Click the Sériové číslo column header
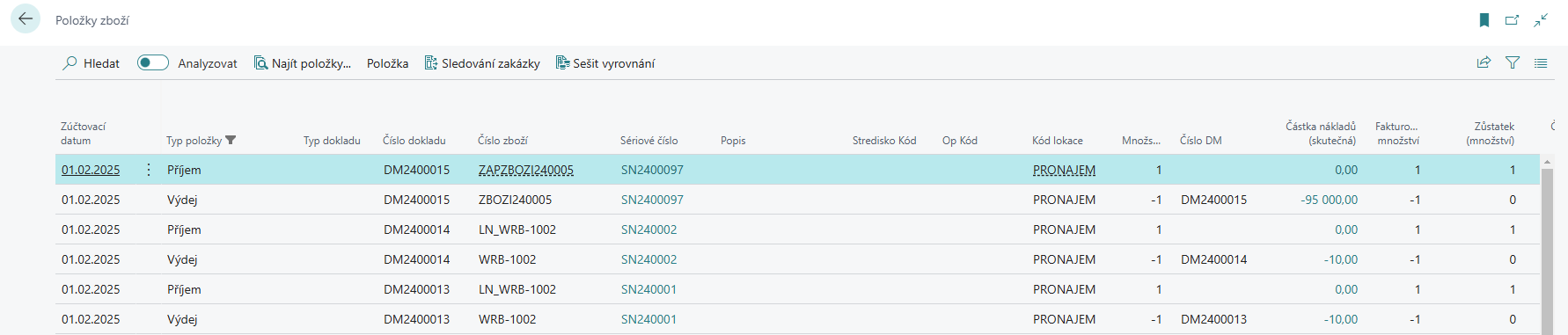 (649, 141)
